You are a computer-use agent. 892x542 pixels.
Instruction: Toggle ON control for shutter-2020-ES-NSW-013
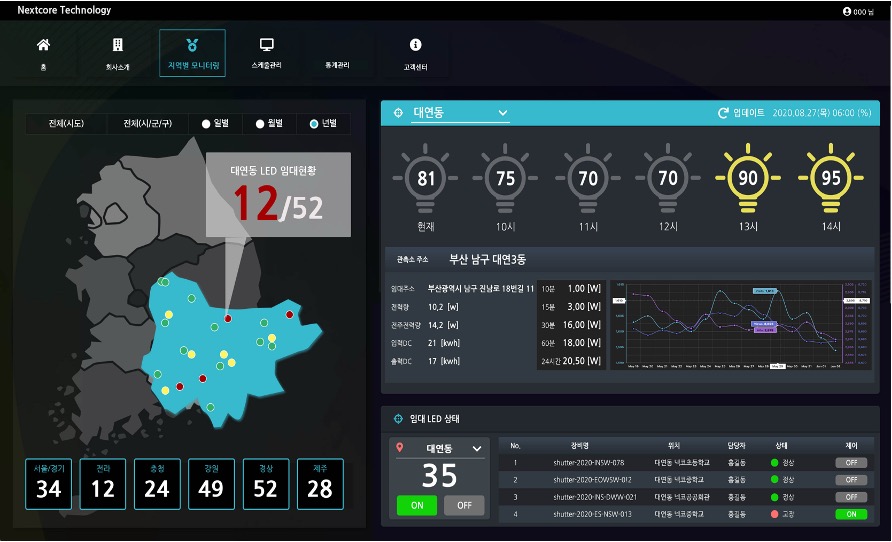click(x=851, y=514)
